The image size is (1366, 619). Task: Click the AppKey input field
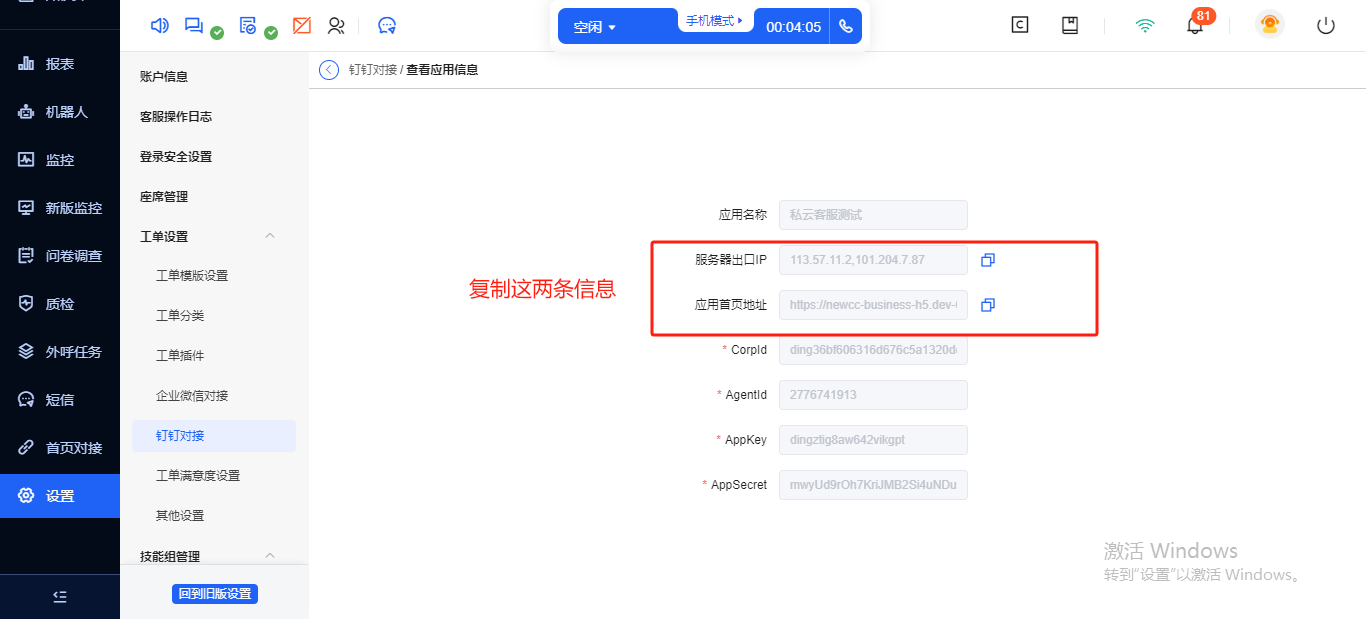point(873,440)
